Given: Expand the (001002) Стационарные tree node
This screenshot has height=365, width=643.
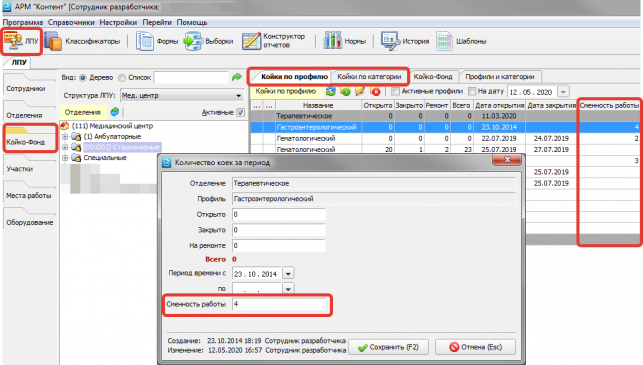Looking at the screenshot, I should tap(65, 147).
